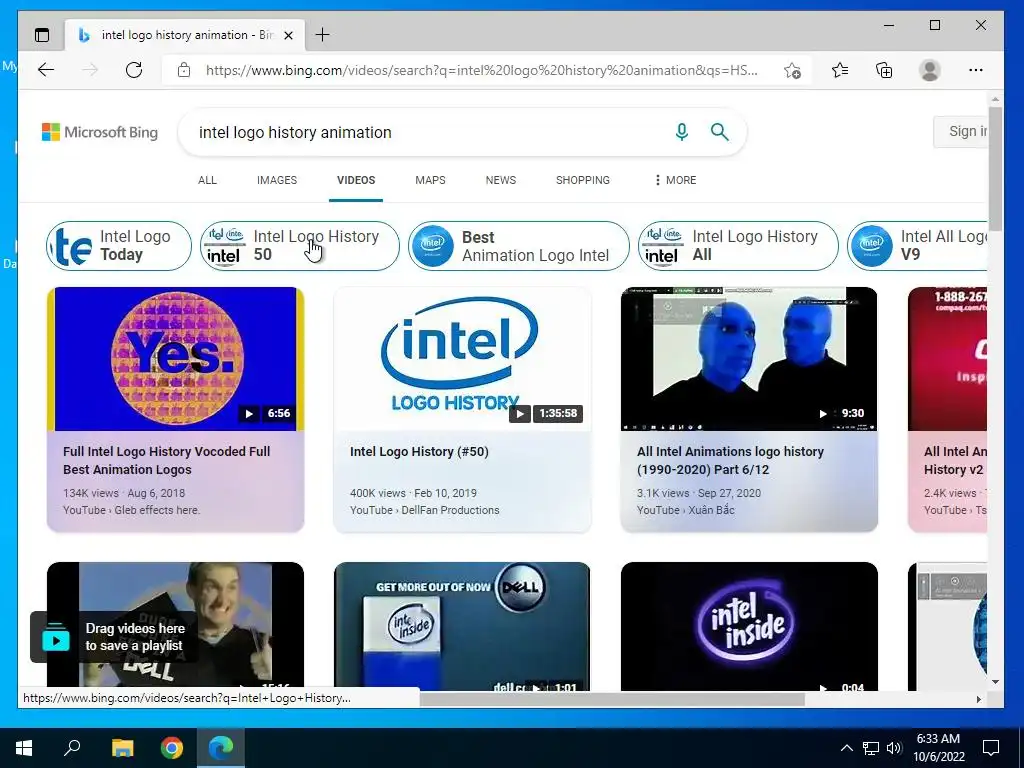Open the browser profile avatar
Image resolution: width=1024 pixels, height=768 pixels.
929,70
